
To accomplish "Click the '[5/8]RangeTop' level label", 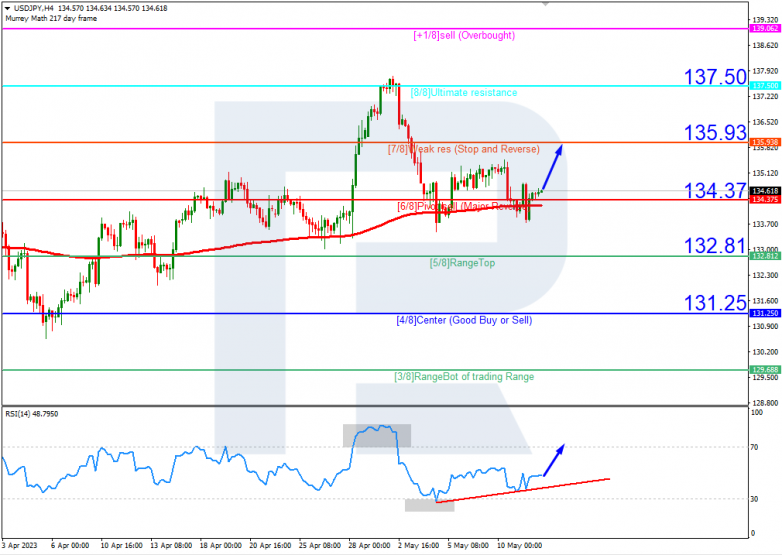I will point(462,263).
